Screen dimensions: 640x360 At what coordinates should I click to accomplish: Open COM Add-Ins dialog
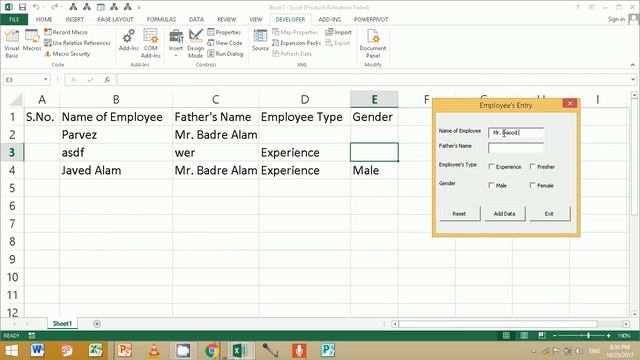tap(151, 43)
